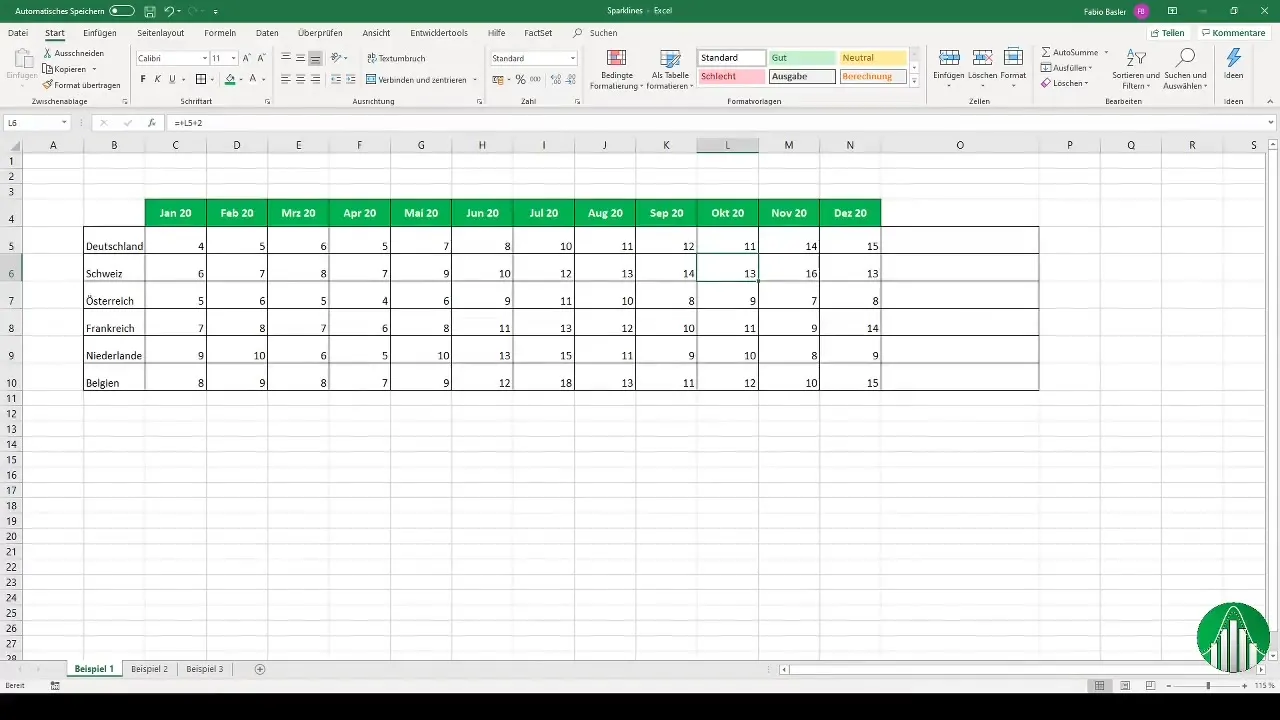
Task: Click the Kommentare button
Action: click(x=1233, y=33)
